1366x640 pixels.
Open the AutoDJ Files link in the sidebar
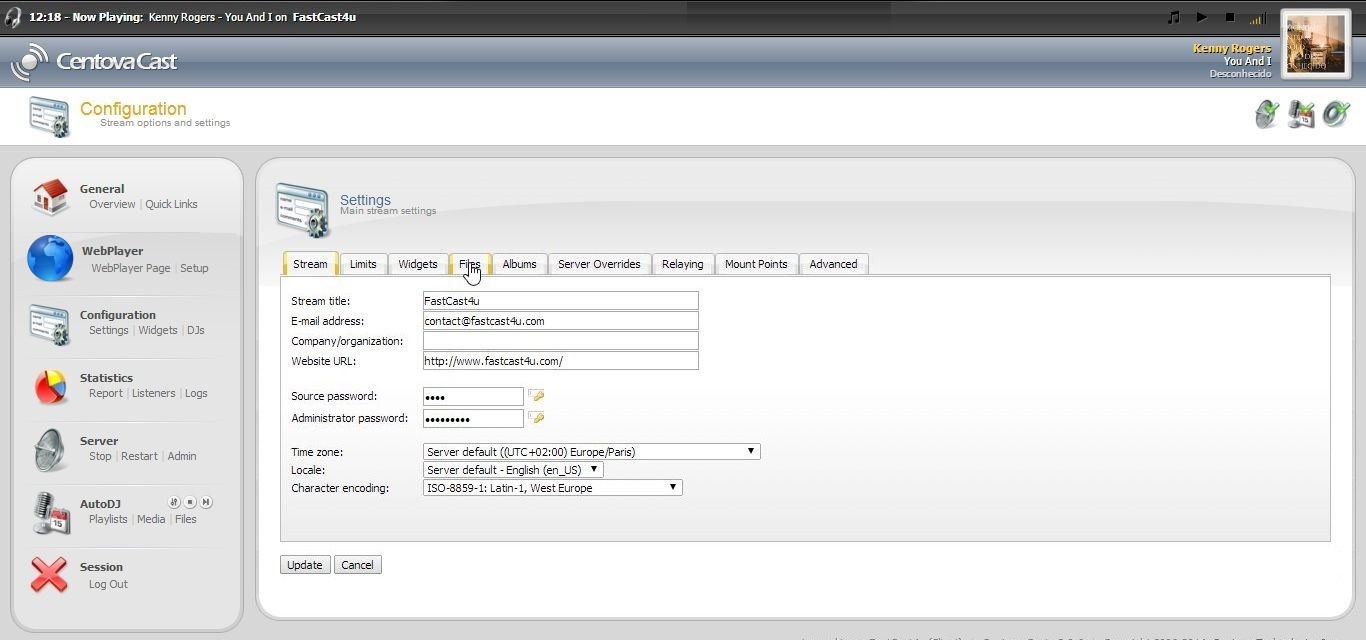tap(186, 519)
